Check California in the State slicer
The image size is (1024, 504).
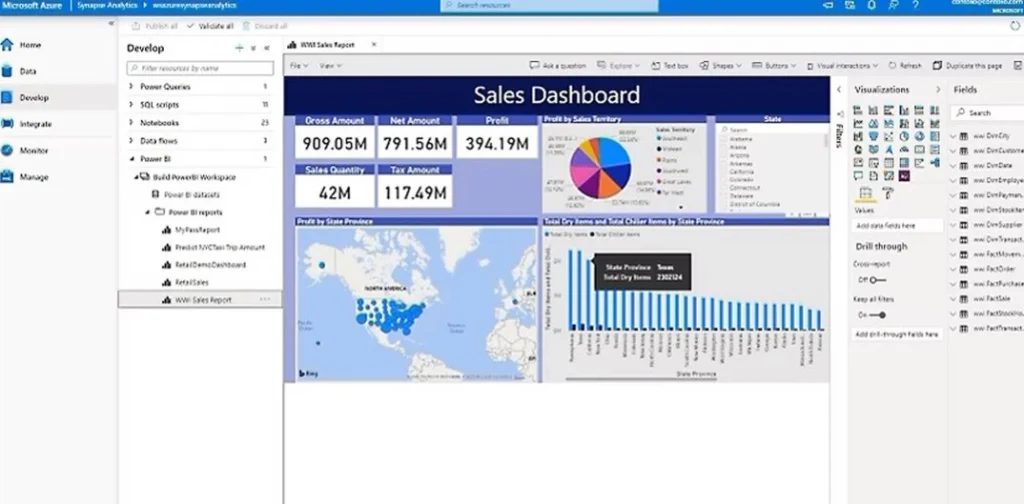(x=724, y=172)
